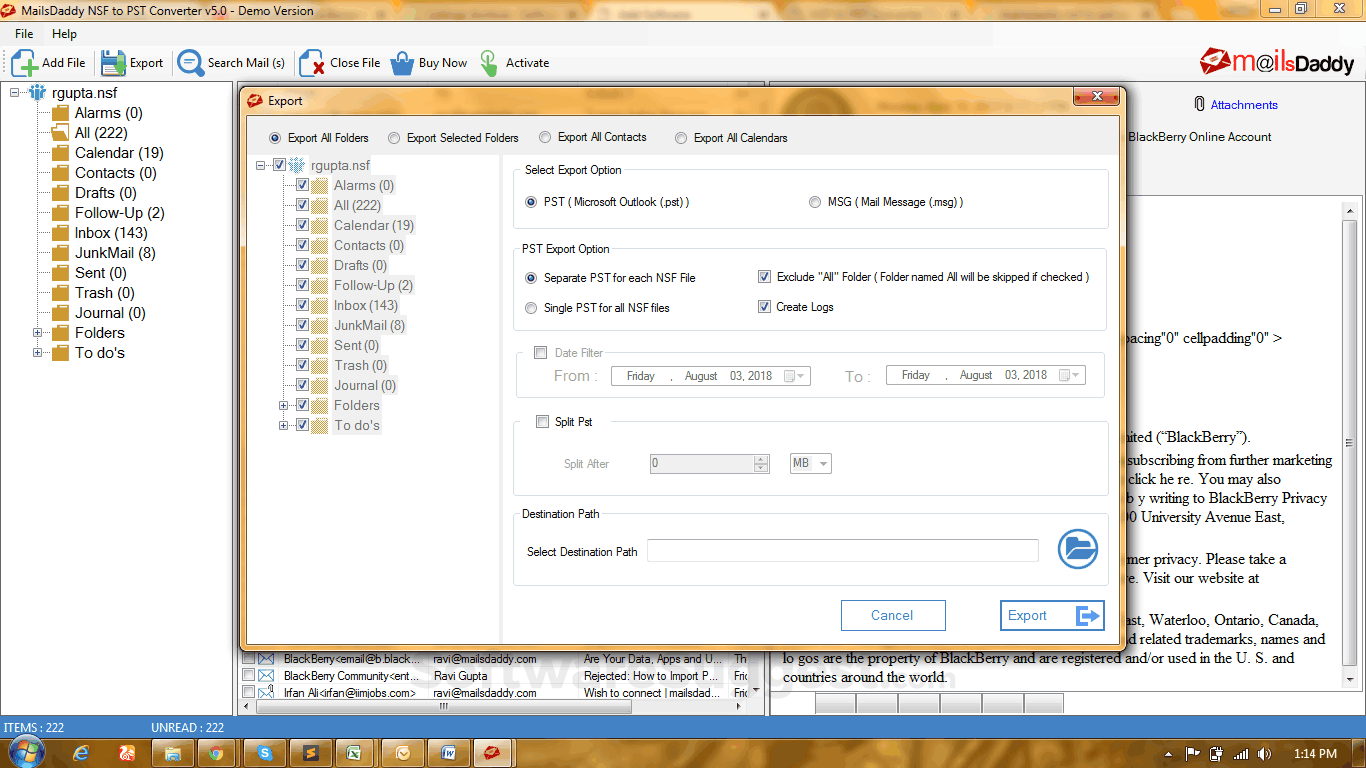This screenshot has height=768, width=1366.
Task: Uncheck the JunkMail (8) checkbox in dialog
Action: point(302,325)
